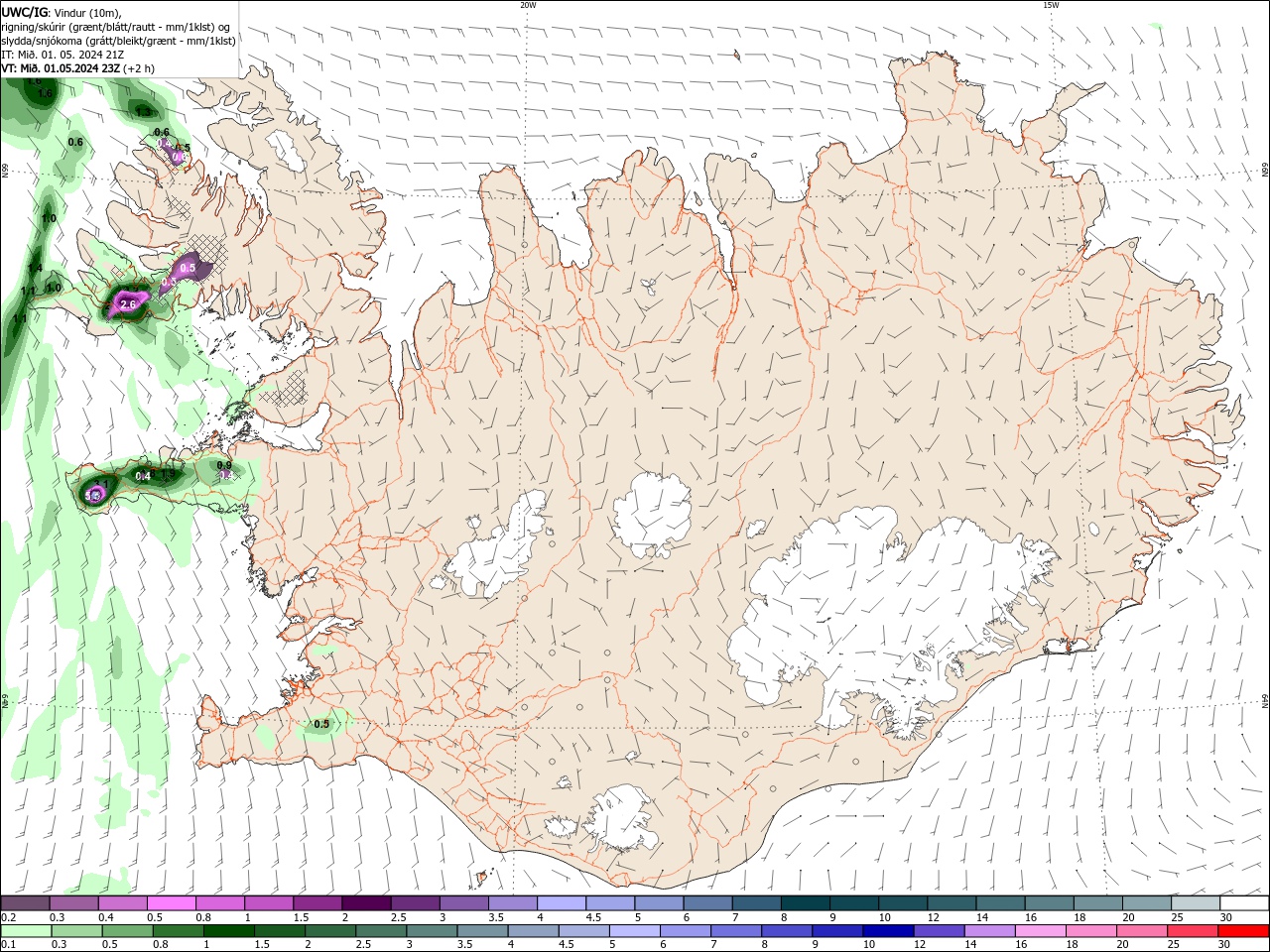Click the white 0.5 value on purple snow patch
The width and height of the screenshot is (1270, 952).
[189, 268]
